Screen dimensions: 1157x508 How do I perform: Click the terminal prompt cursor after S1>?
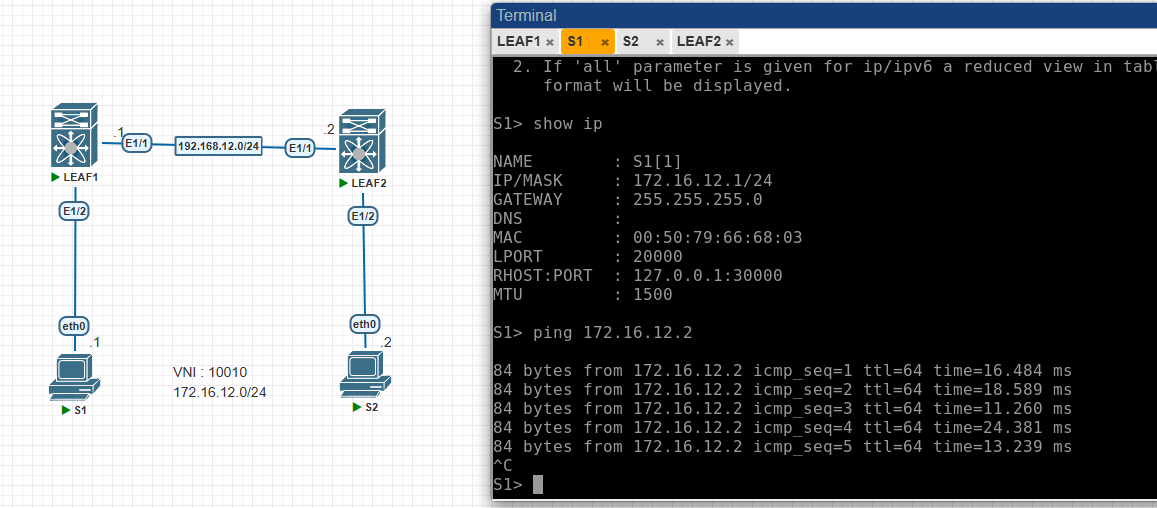[x=538, y=485]
